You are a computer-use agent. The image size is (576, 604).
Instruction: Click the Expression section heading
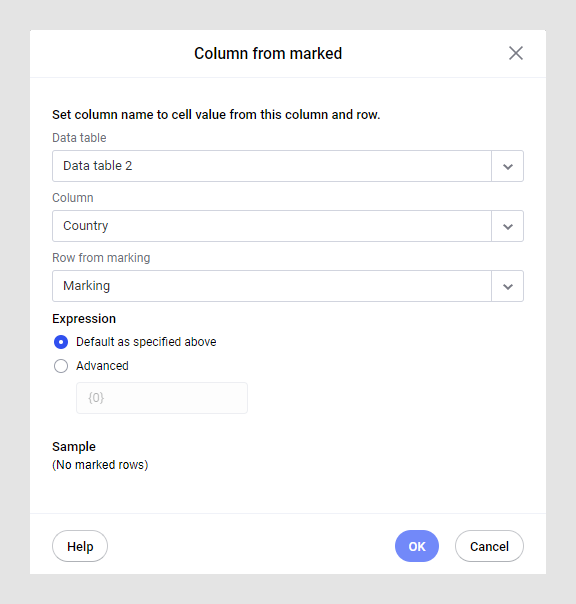point(84,319)
